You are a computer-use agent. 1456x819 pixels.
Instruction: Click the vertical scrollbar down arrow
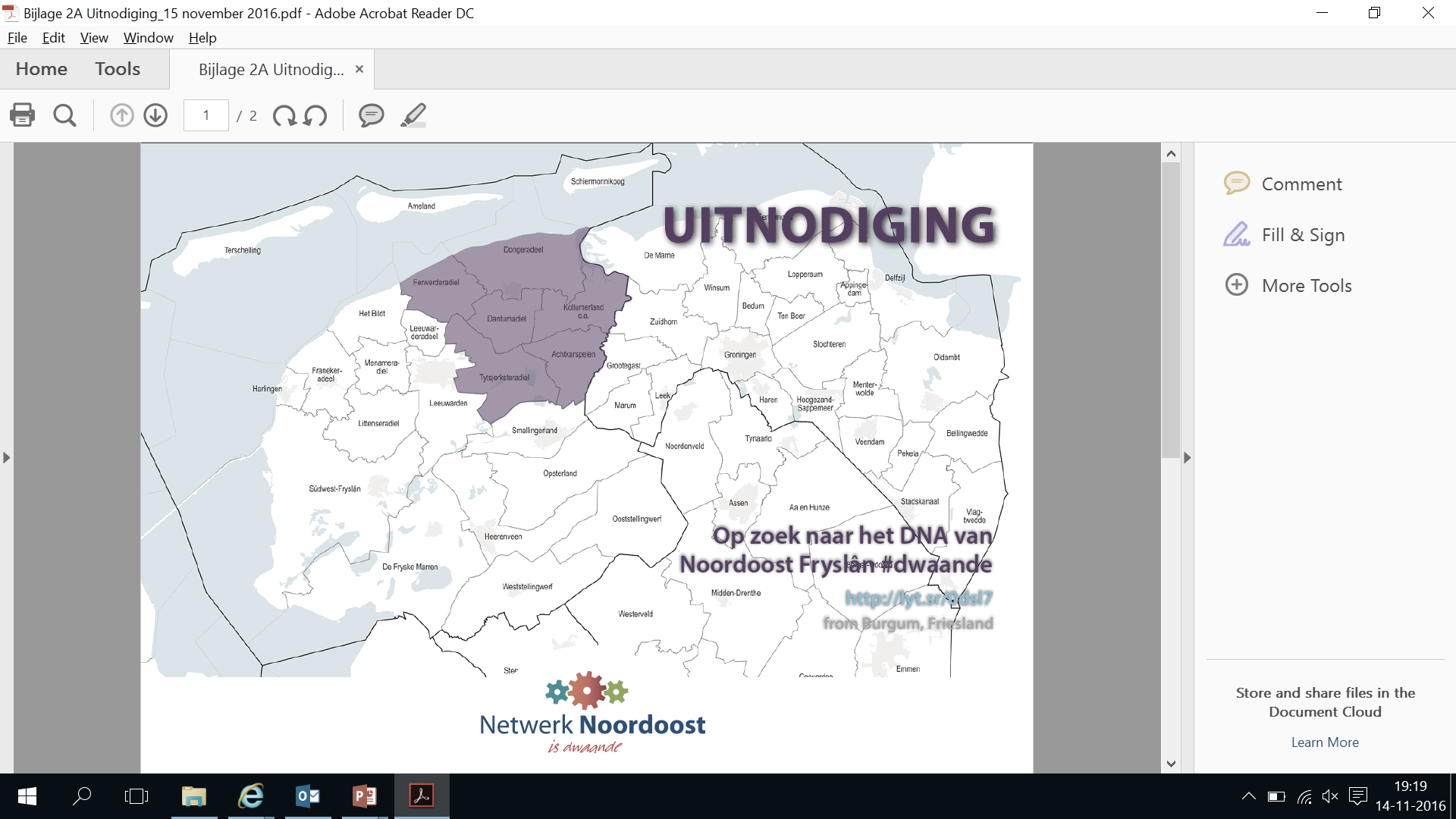pos(1171,764)
